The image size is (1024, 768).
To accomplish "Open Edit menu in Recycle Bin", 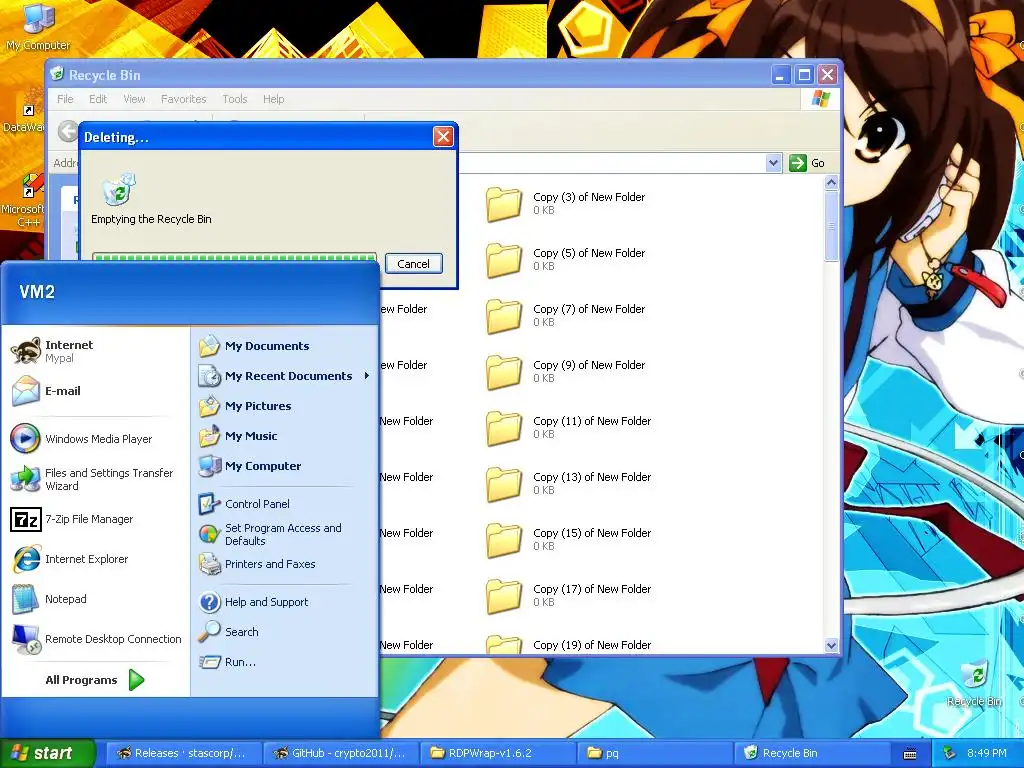I will [x=98, y=99].
